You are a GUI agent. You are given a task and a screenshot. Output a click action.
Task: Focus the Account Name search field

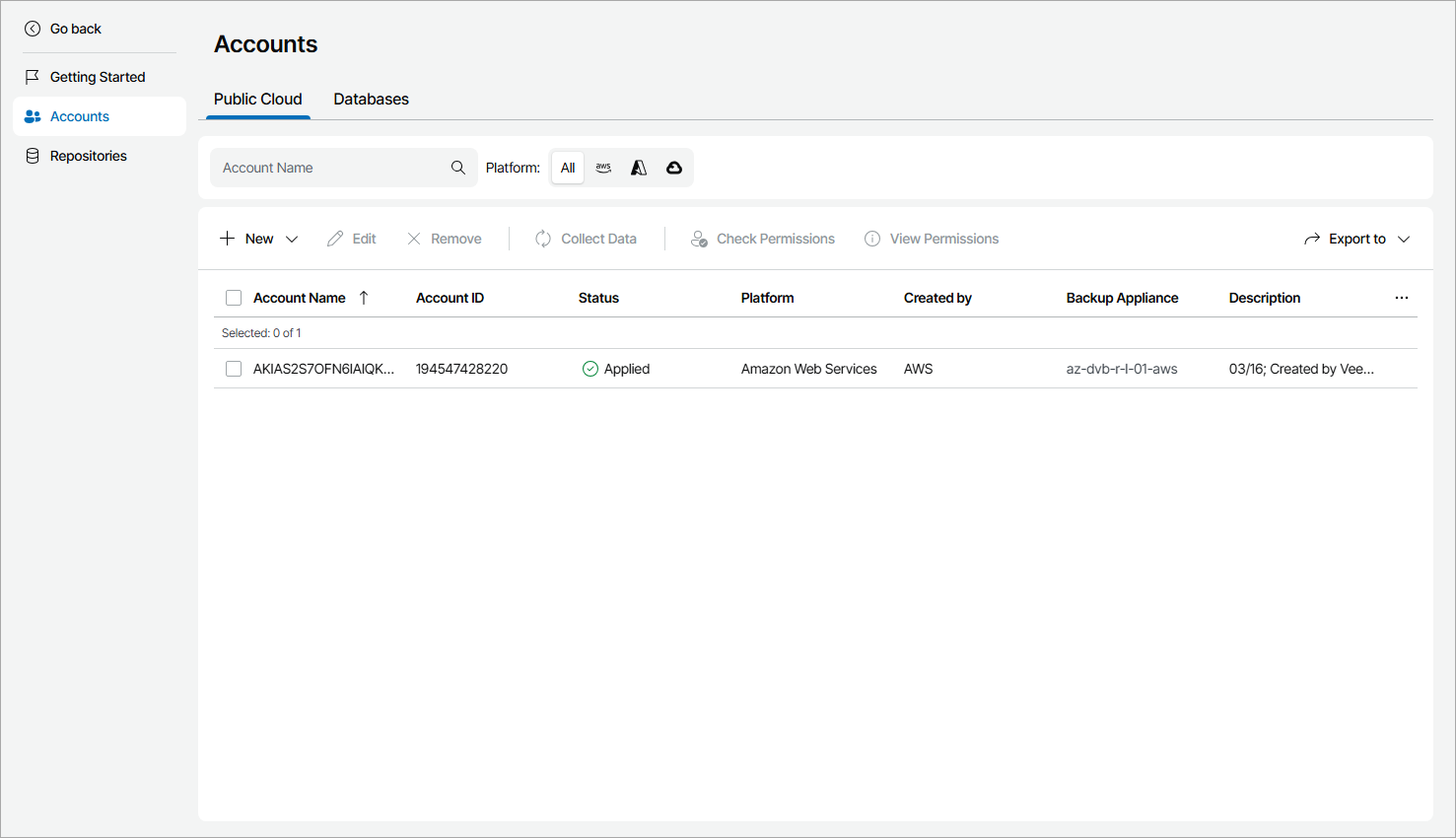(x=331, y=168)
